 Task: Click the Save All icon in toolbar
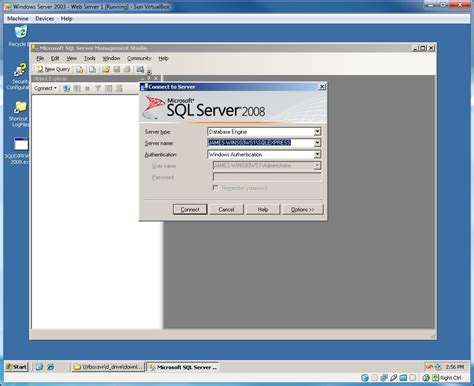tap(127, 69)
